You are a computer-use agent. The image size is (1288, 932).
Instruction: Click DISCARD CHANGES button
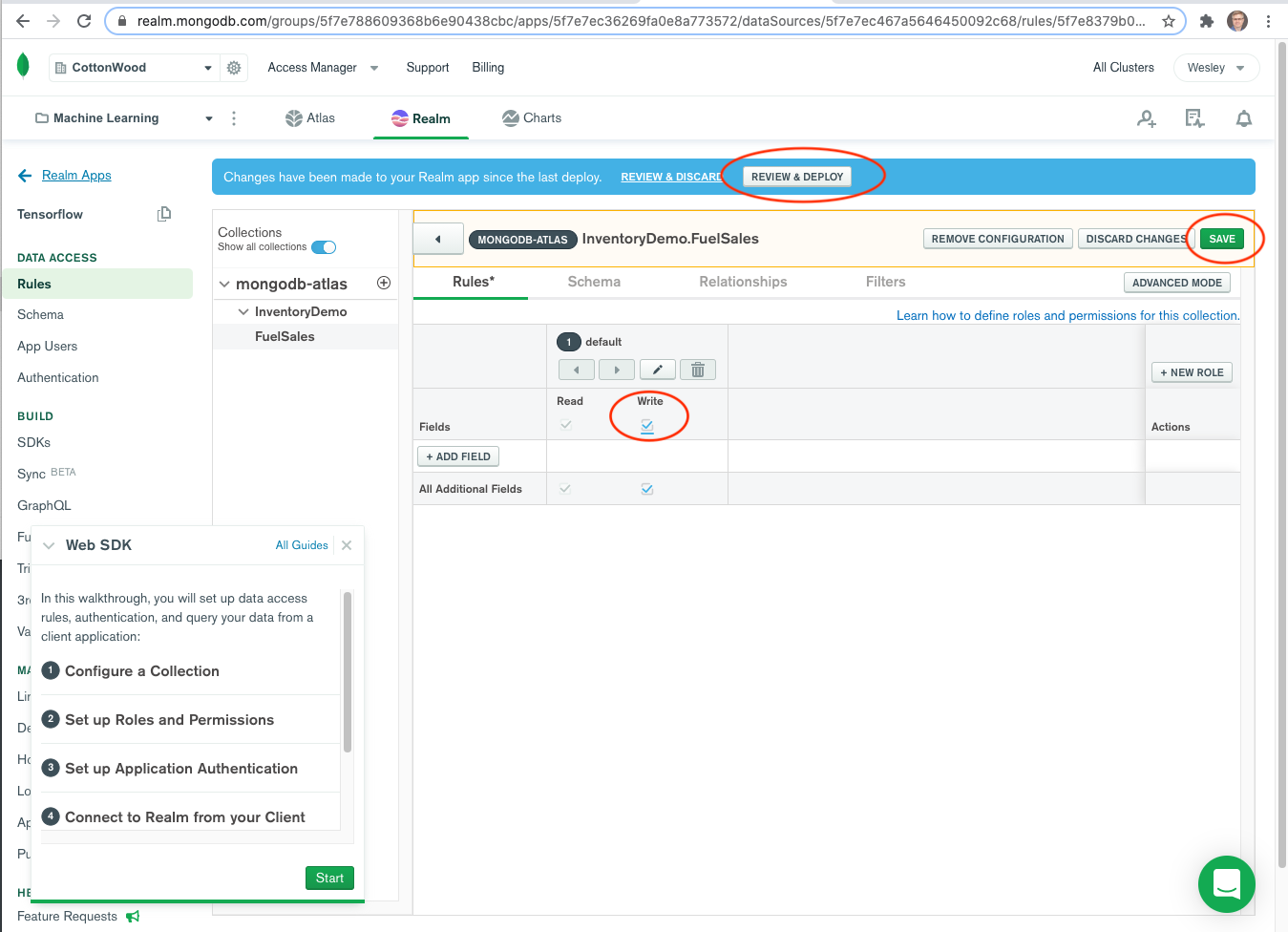[x=1136, y=239]
